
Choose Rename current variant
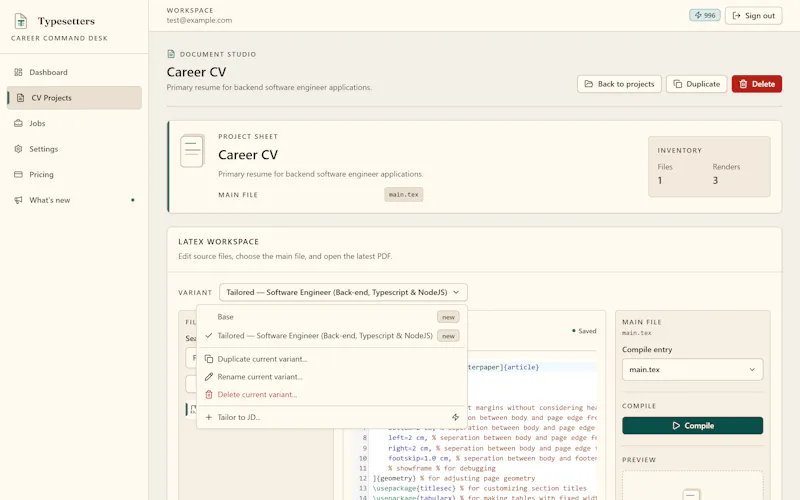click(332, 377)
